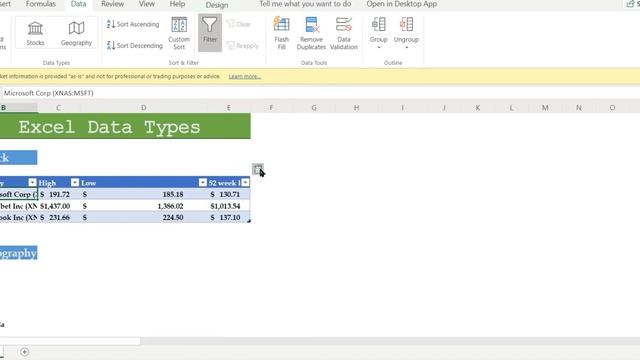Sort Ascending in the ribbon
Viewport: 640px width, 360px height.
tap(133, 24)
